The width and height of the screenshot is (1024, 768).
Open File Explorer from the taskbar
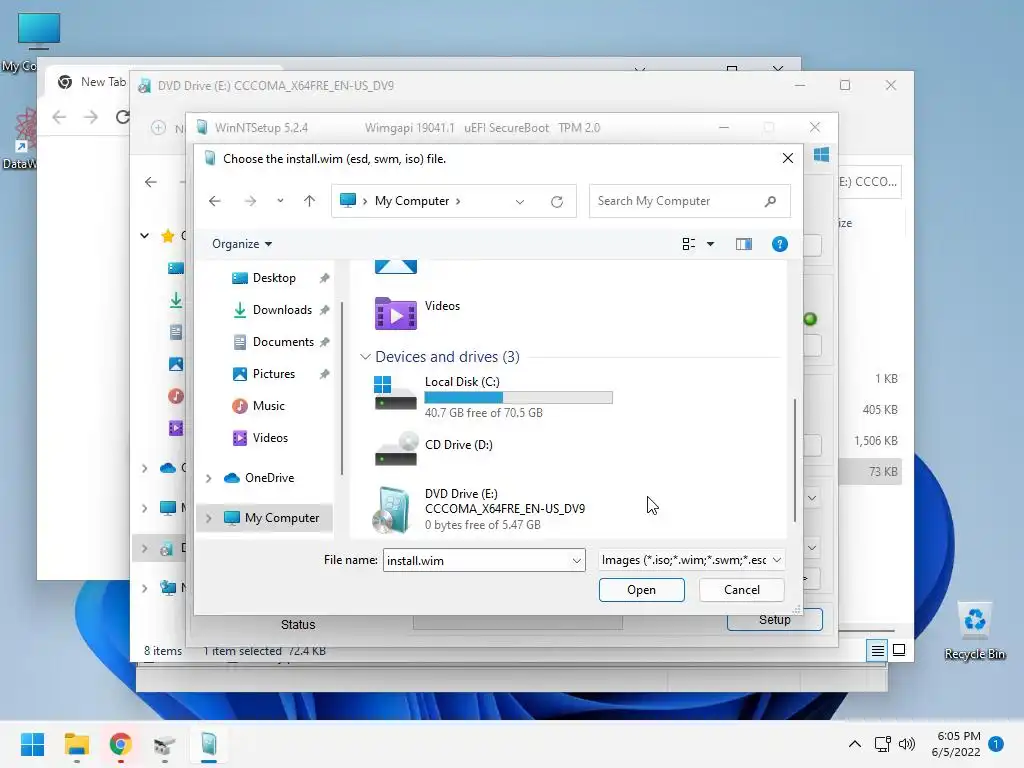click(76, 744)
